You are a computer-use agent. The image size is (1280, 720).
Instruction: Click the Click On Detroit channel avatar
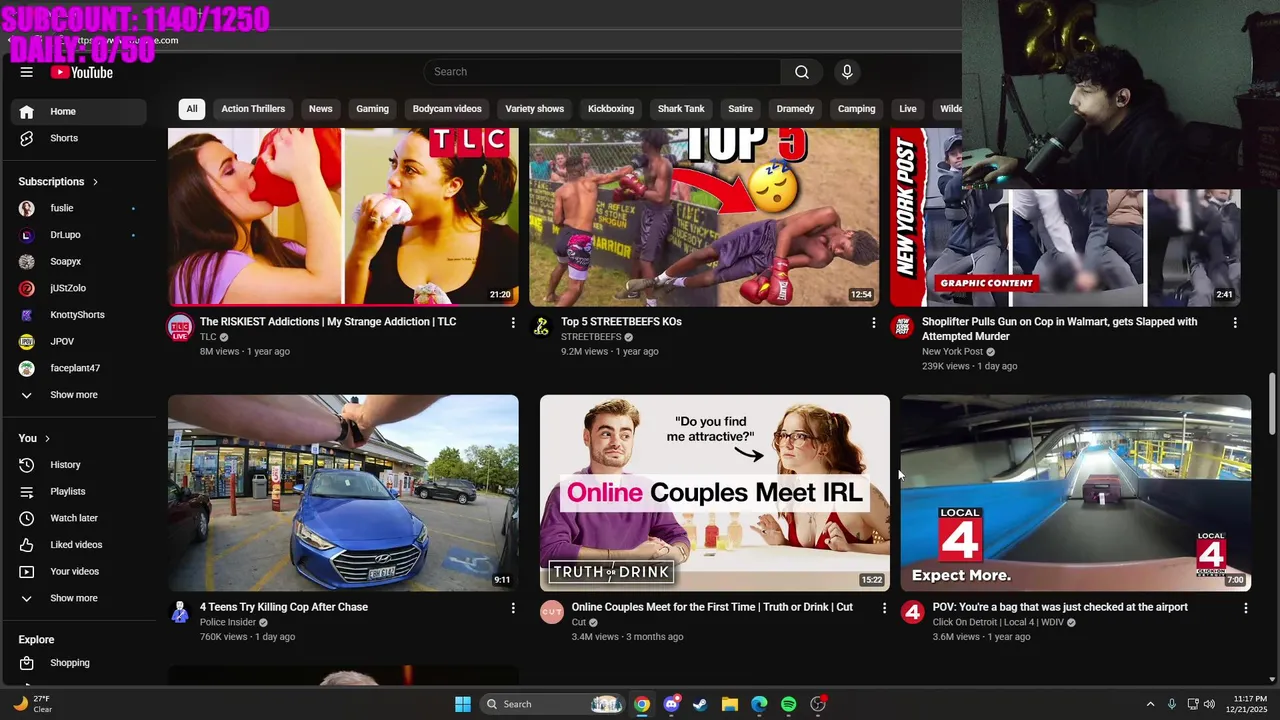pyautogui.click(x=913, y=612)
